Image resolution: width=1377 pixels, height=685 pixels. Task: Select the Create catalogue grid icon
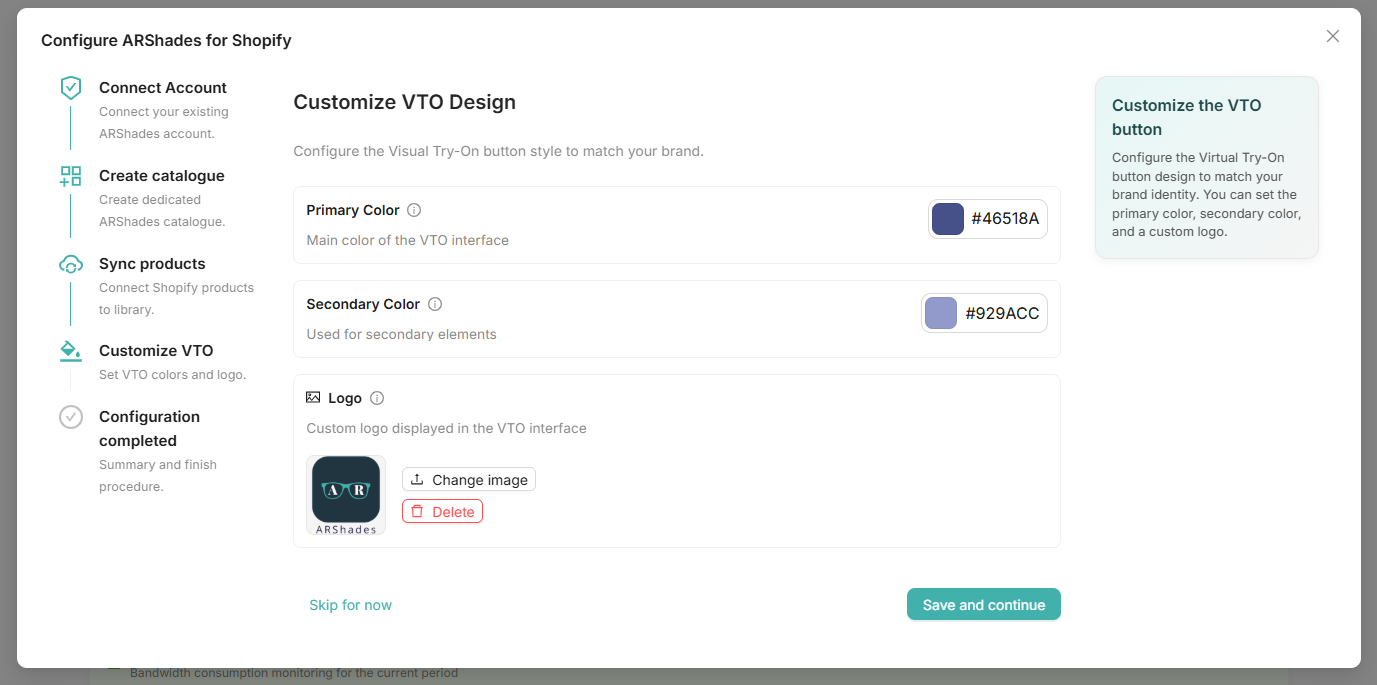(70, 175)
